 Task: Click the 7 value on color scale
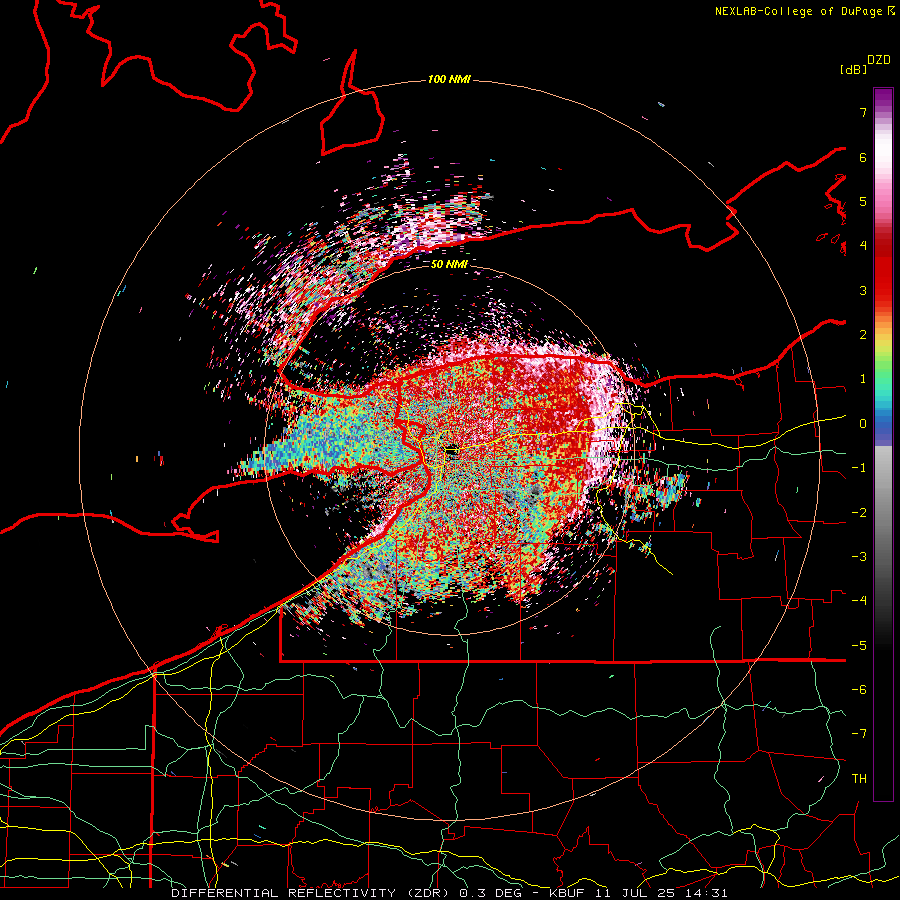click(x=863, y=113)
